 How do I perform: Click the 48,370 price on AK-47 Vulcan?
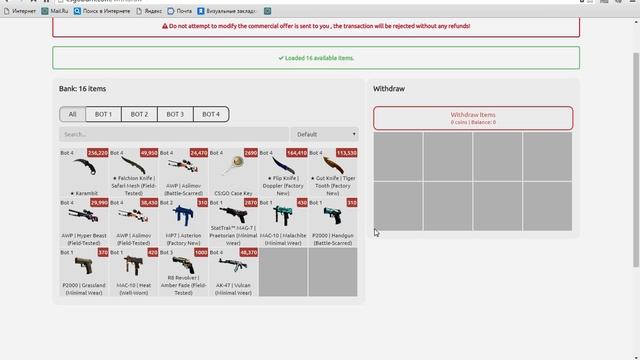click(x=249, y=252)
